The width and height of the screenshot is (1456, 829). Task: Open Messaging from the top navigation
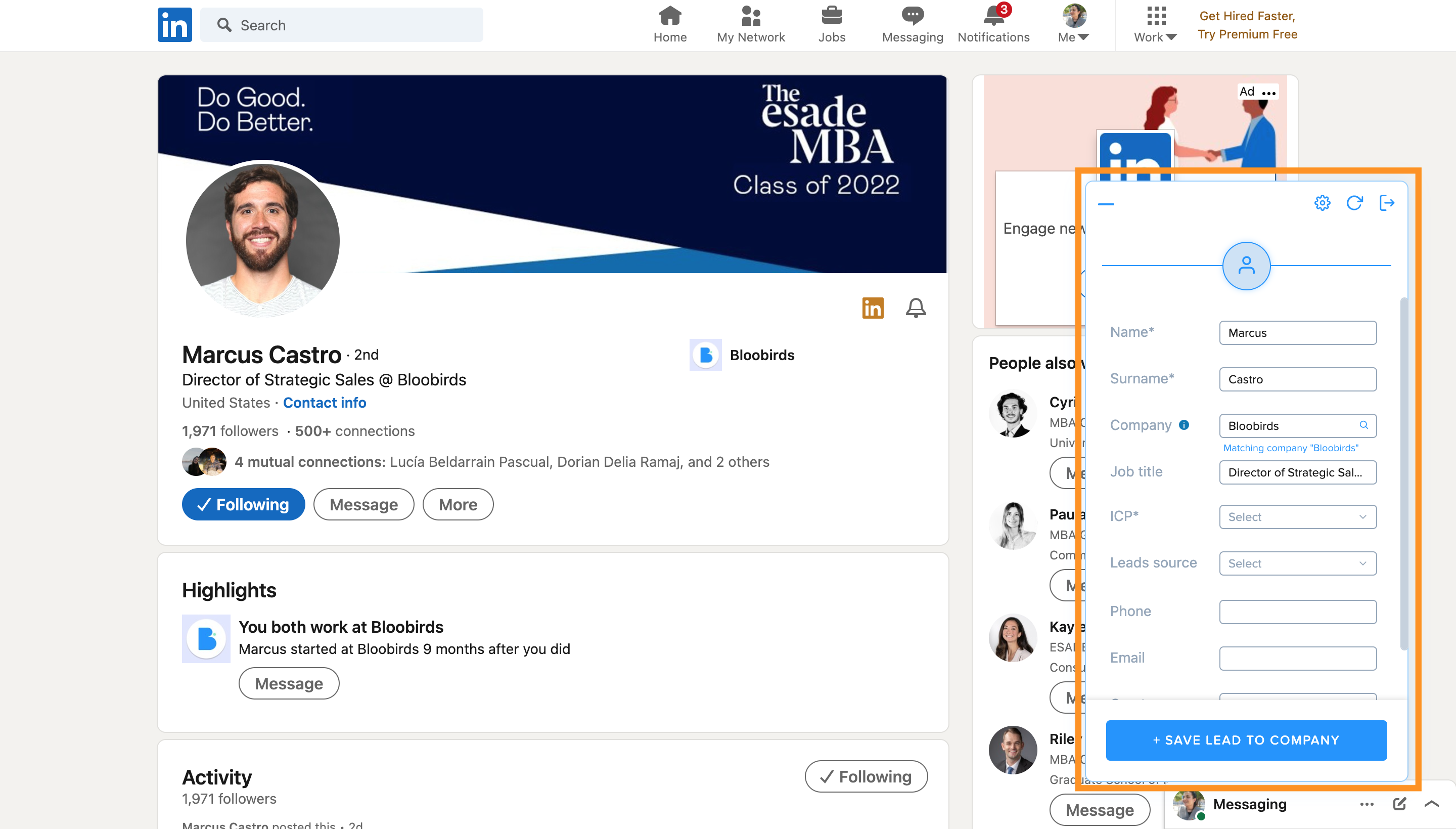[912, 25]
